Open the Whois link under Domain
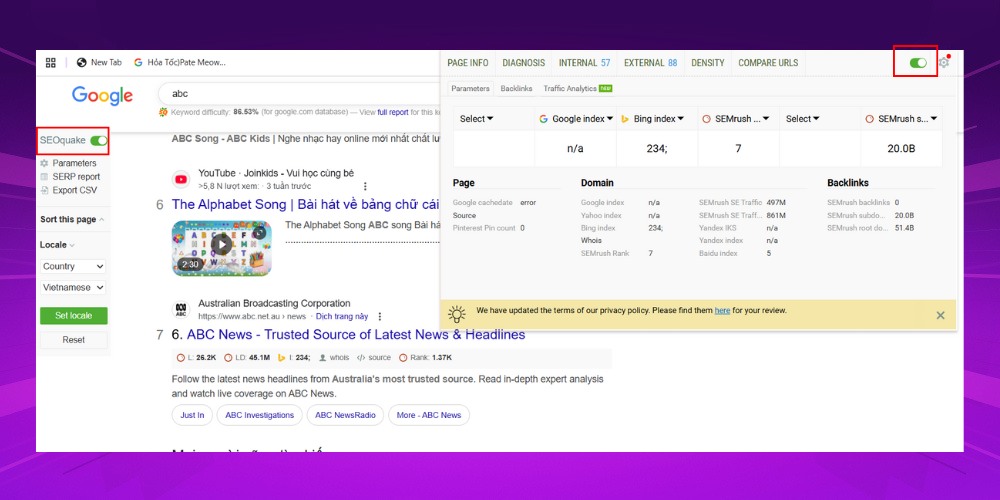Screen dimensions: 1000x500 pos(591,240)
